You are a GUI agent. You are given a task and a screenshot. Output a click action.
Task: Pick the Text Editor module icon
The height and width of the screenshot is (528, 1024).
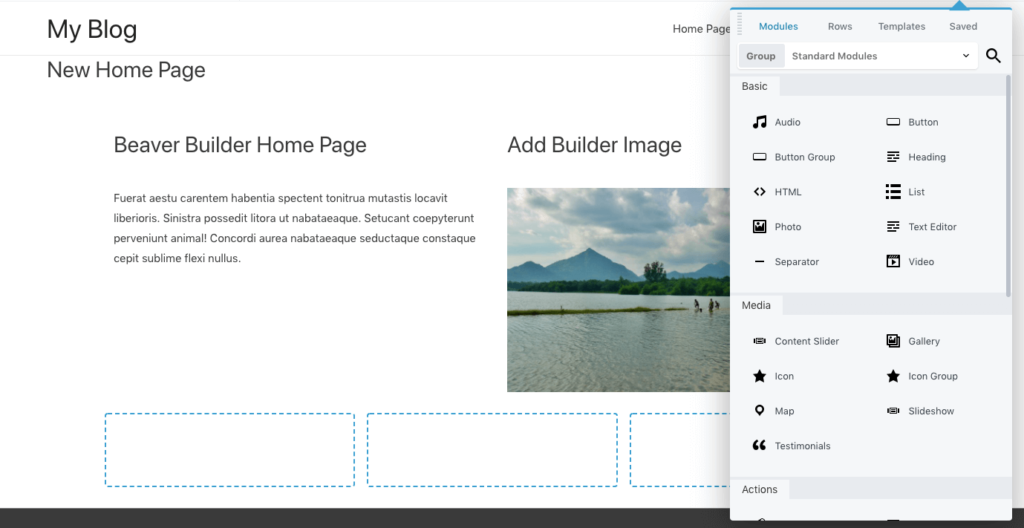coord(893,227)
